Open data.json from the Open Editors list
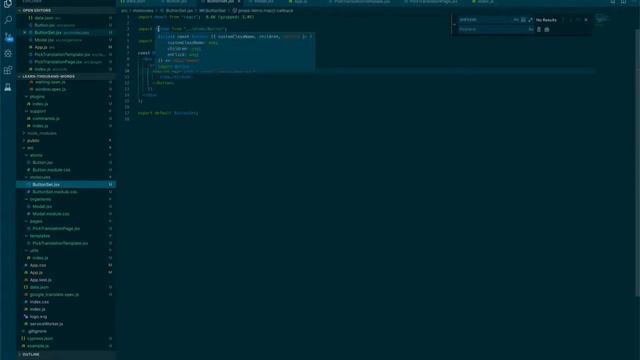Image resolution: width=640 pixels, height=360 pixels. [65, 18]
